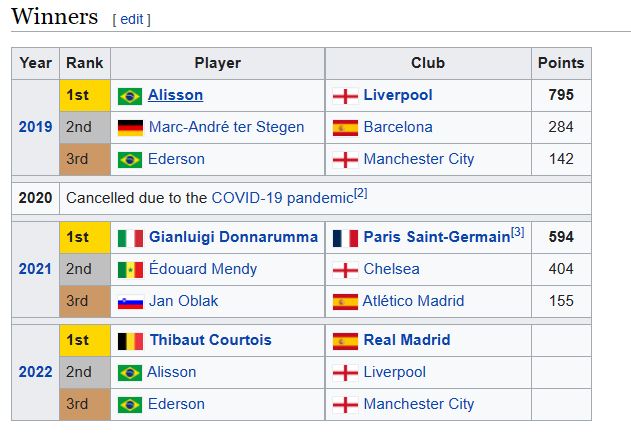Viewport: 631px width, 434px height.
Task: Click the Belgium flag beside Thibaut Courtois
Action: 130,341
